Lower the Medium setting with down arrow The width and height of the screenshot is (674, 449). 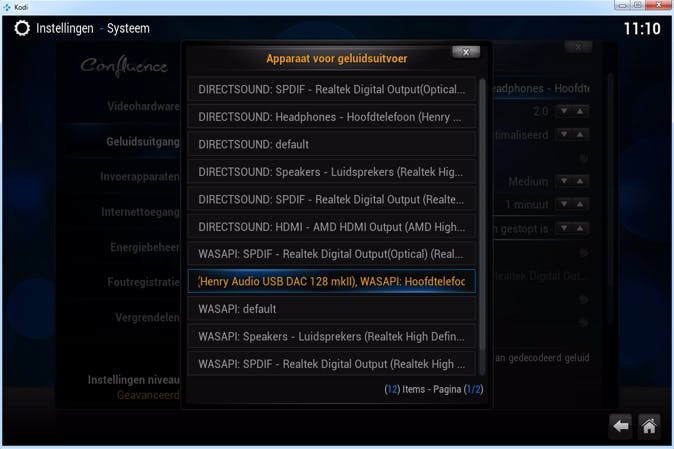coord(564,181)
